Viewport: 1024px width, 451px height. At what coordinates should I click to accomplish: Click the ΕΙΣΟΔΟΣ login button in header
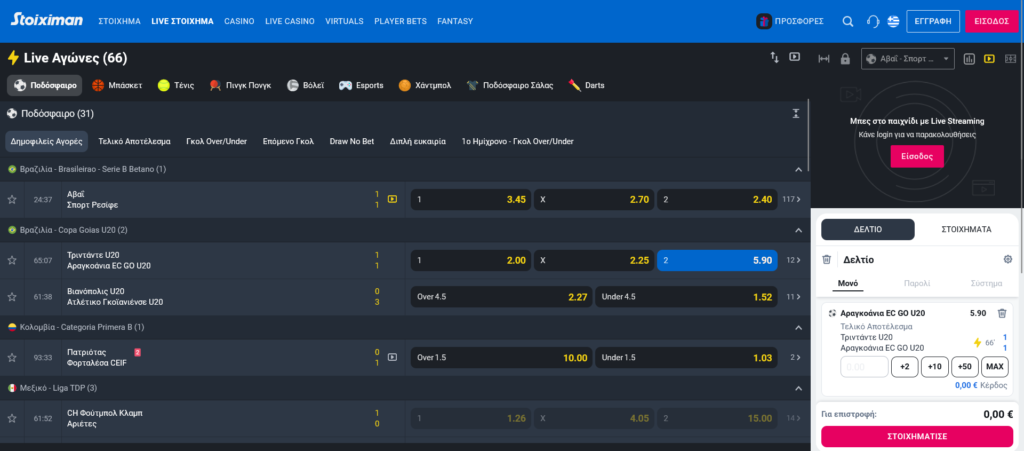[991, 22]
